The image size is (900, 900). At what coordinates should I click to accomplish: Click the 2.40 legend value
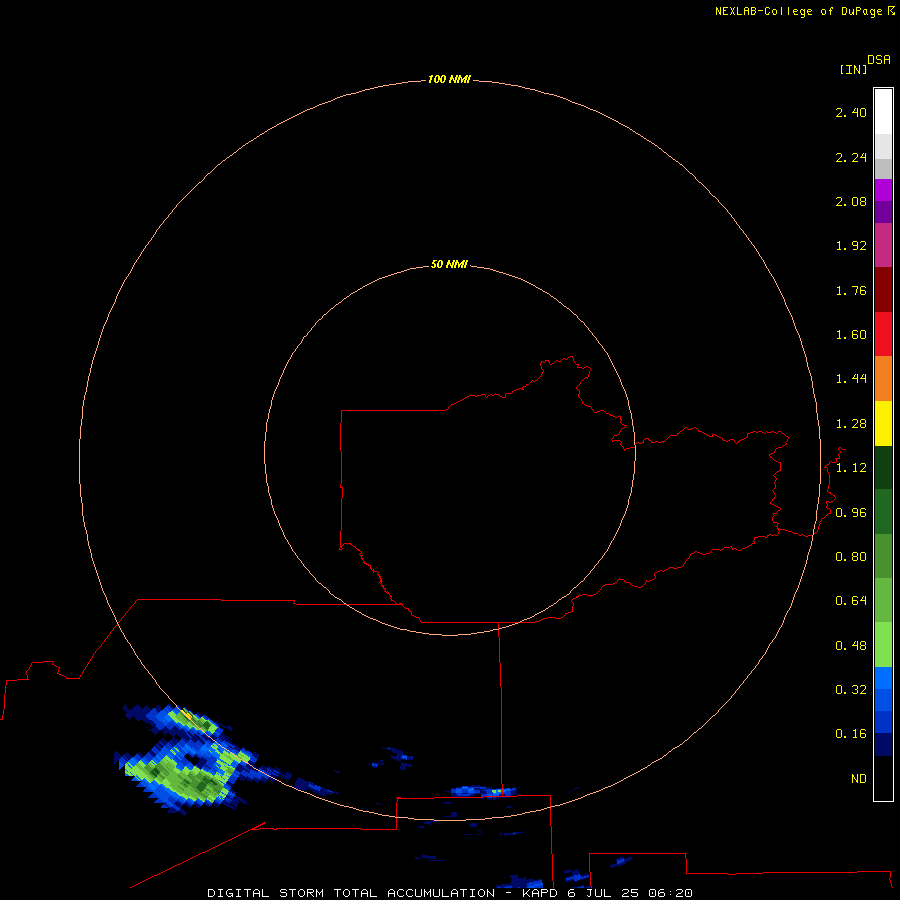click(851, 112)
